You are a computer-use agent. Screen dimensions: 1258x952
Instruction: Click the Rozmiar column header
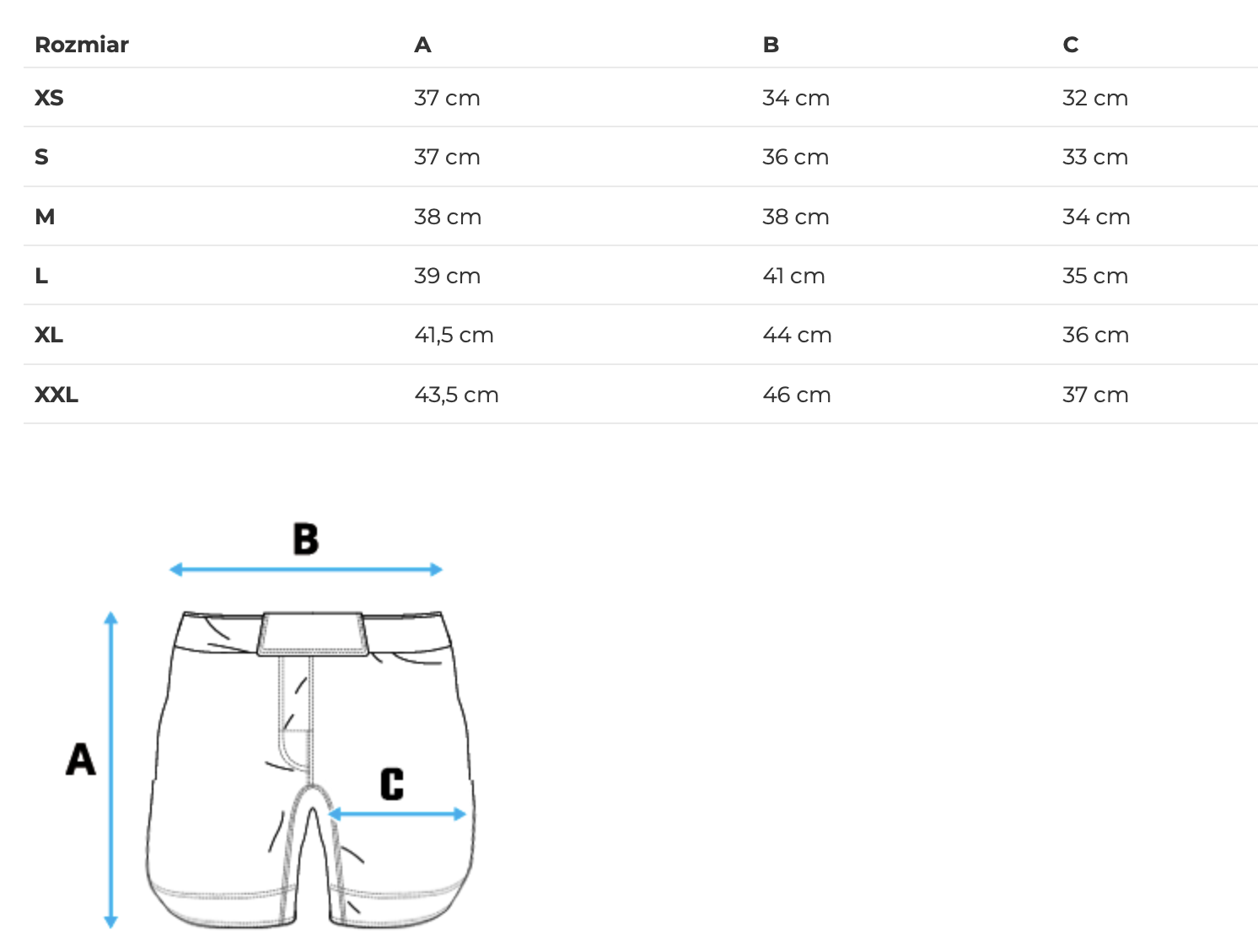tap(82, 45)
